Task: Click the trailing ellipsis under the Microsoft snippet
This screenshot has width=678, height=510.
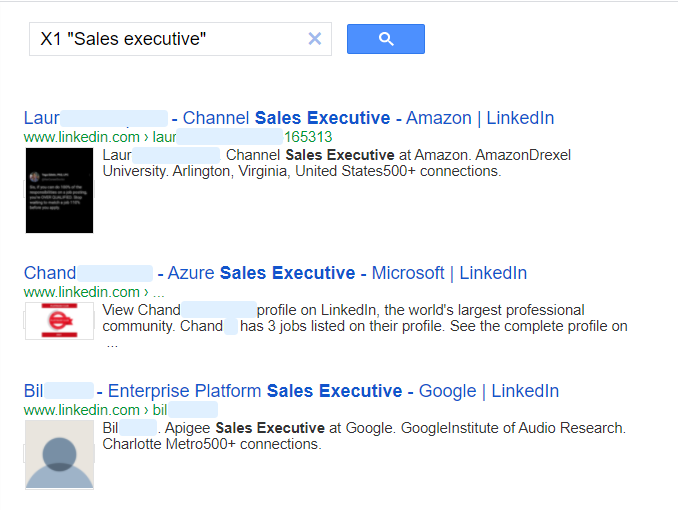Action: (112, 342)
